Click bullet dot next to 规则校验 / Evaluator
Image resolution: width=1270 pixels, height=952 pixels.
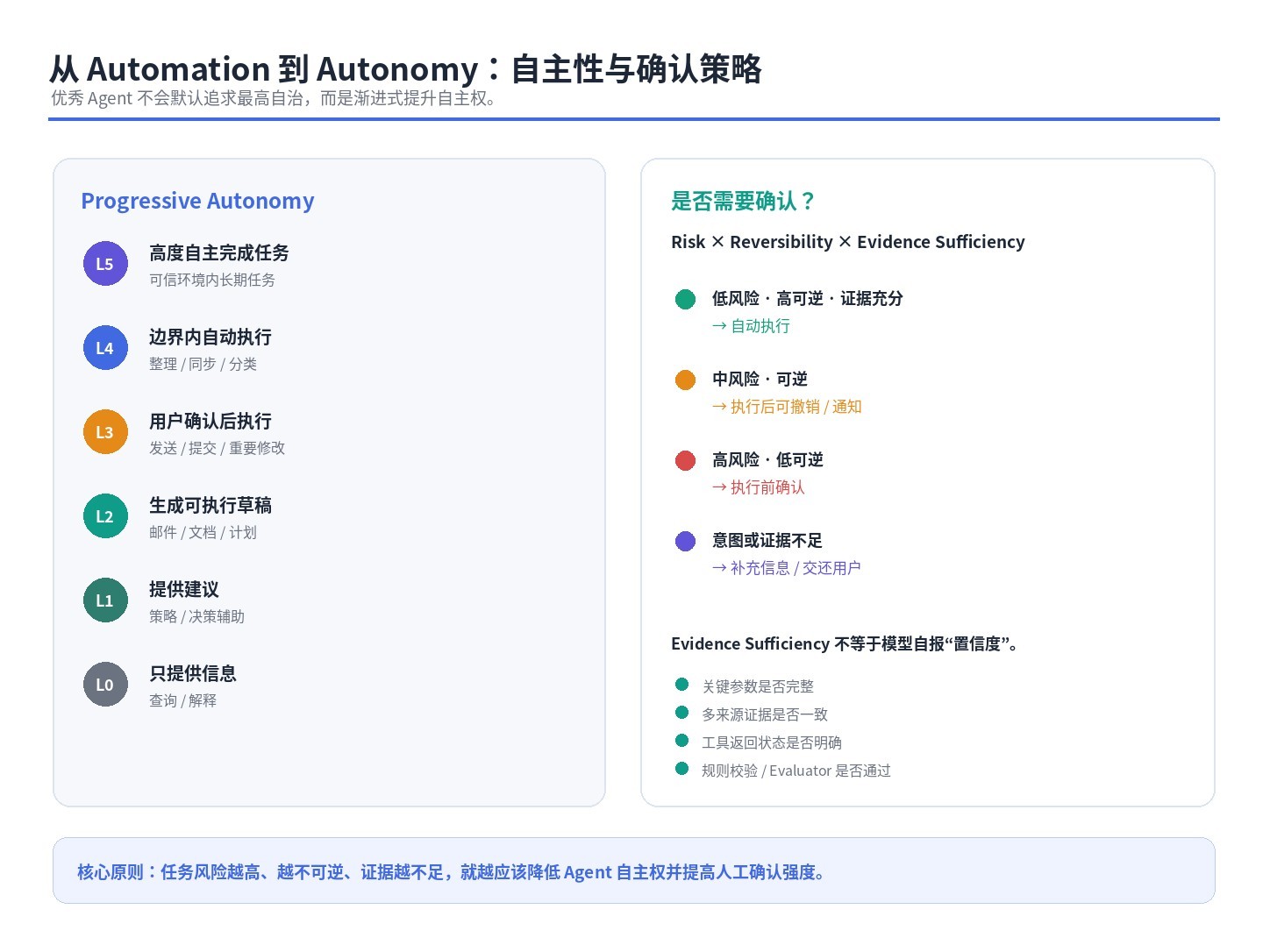coord(681,769)
